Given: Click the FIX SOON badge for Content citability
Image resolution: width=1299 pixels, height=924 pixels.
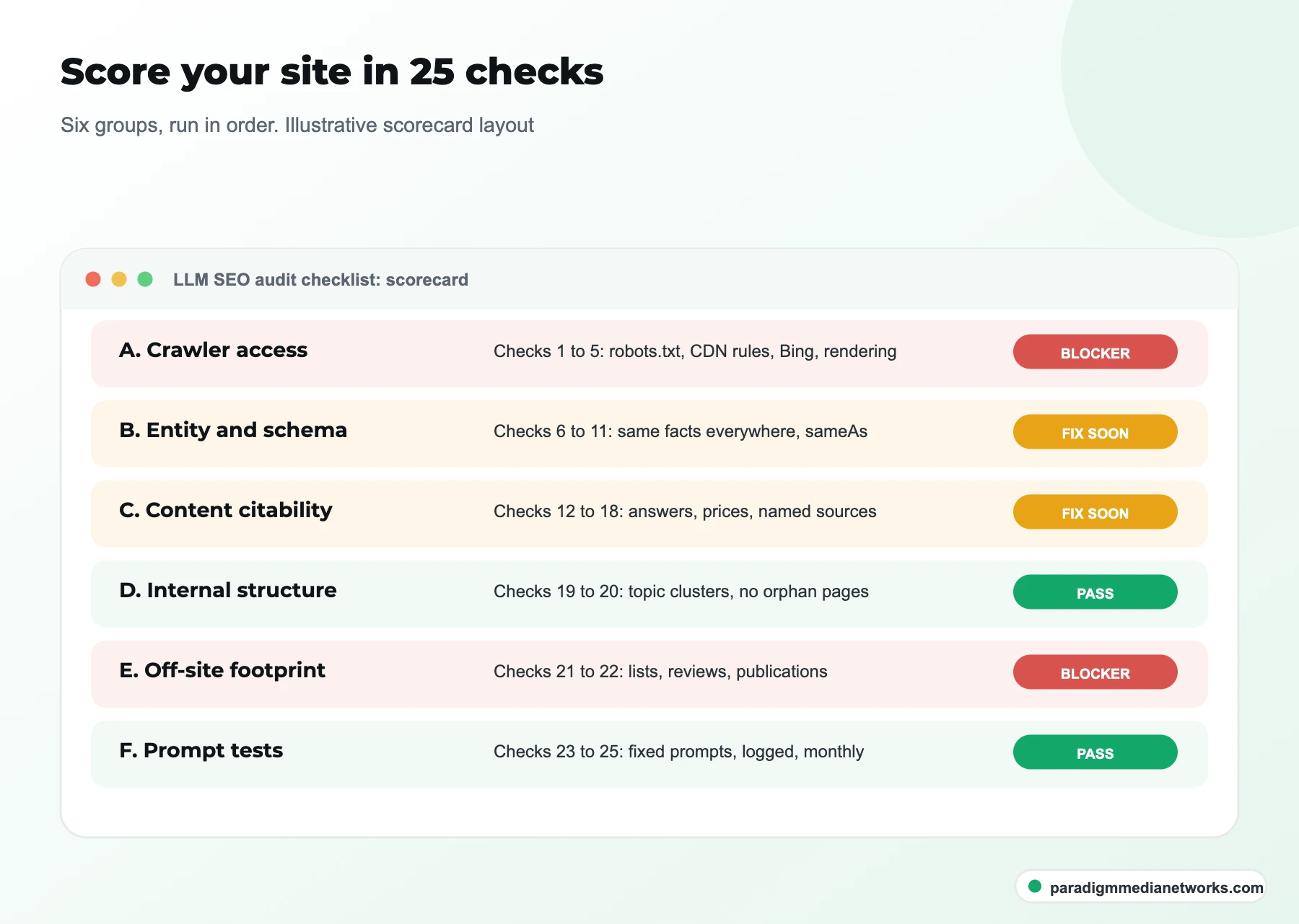Looking at the screenshot, I should click(x=1095, y=512).
